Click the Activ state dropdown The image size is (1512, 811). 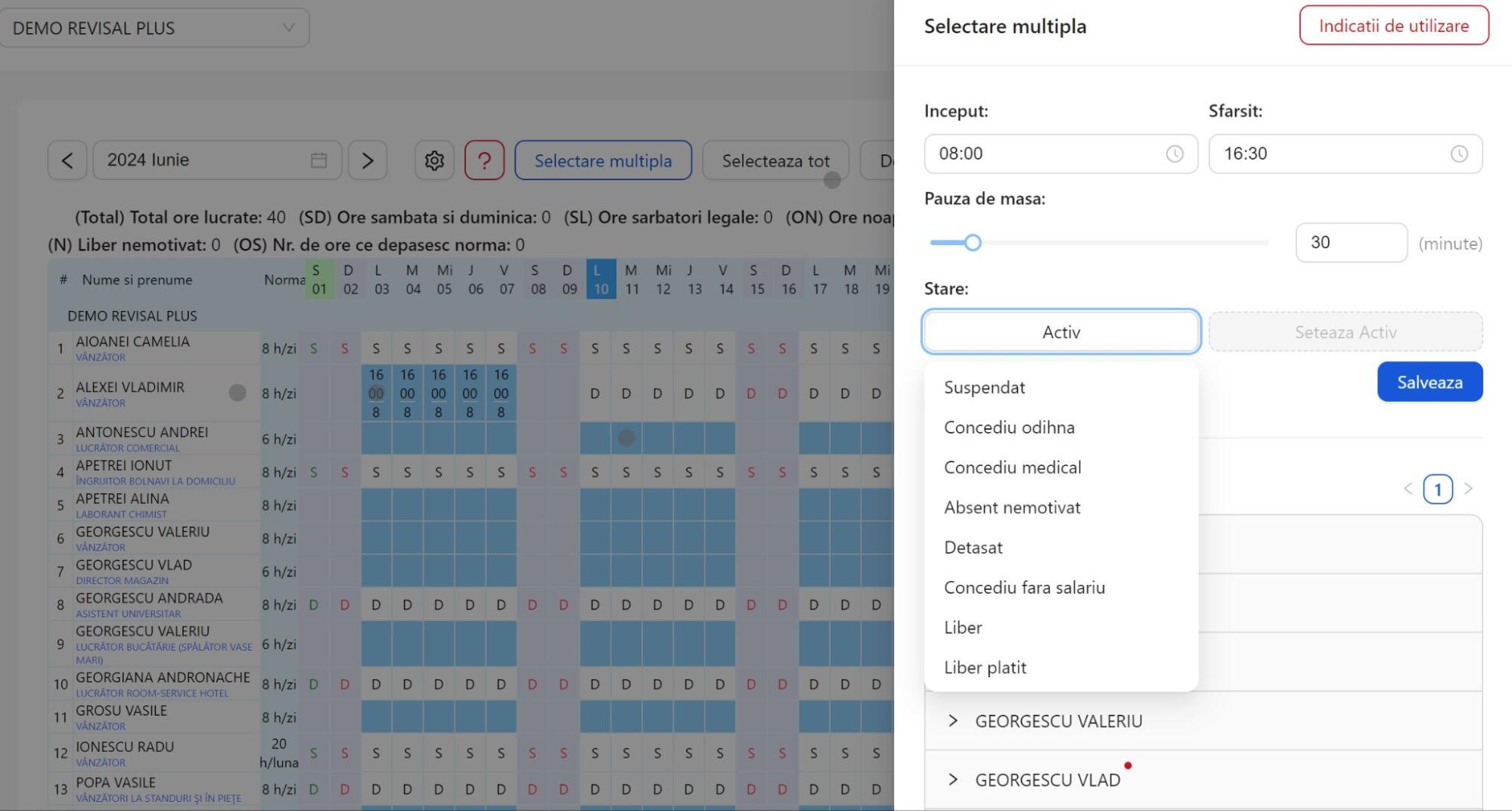point(1060,332)
